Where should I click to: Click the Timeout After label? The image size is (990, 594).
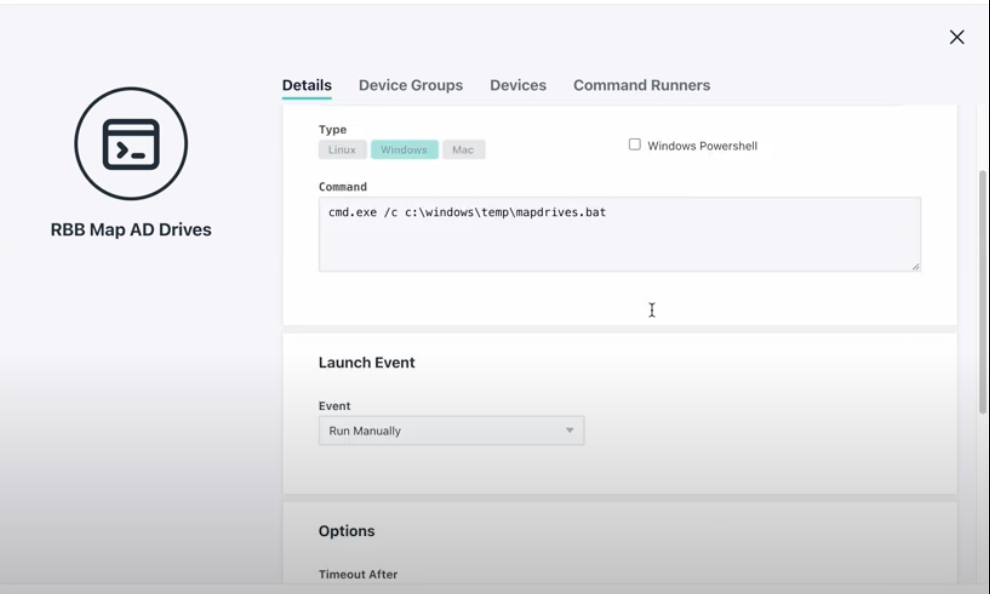pos(358,574)
